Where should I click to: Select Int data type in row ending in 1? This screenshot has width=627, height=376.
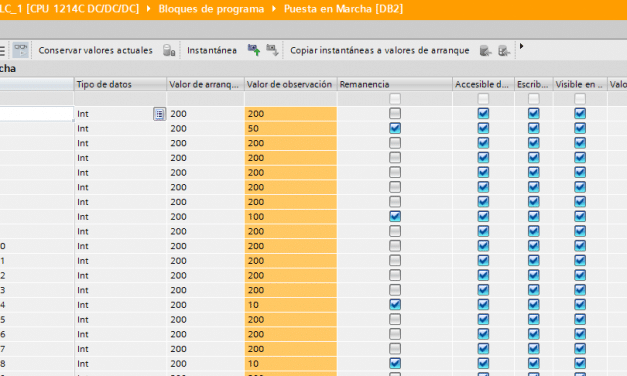pos(120,261)
